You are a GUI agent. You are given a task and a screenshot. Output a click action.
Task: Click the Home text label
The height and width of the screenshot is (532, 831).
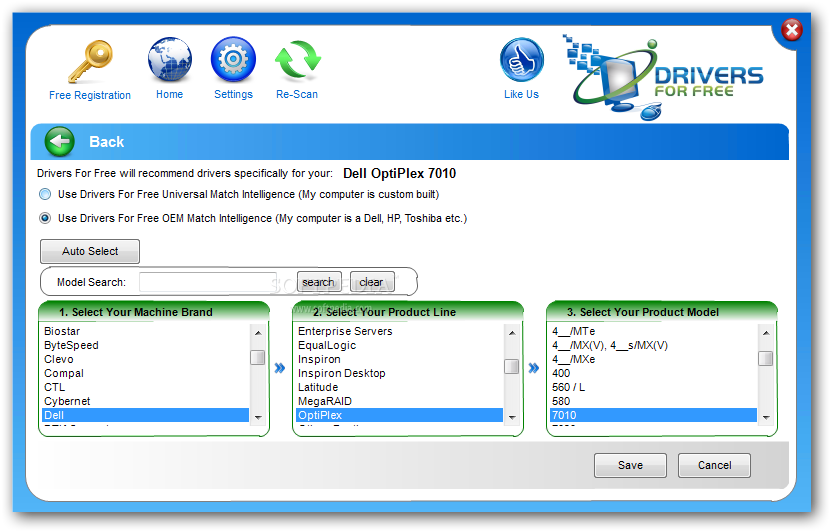click(x=170, y=94)
